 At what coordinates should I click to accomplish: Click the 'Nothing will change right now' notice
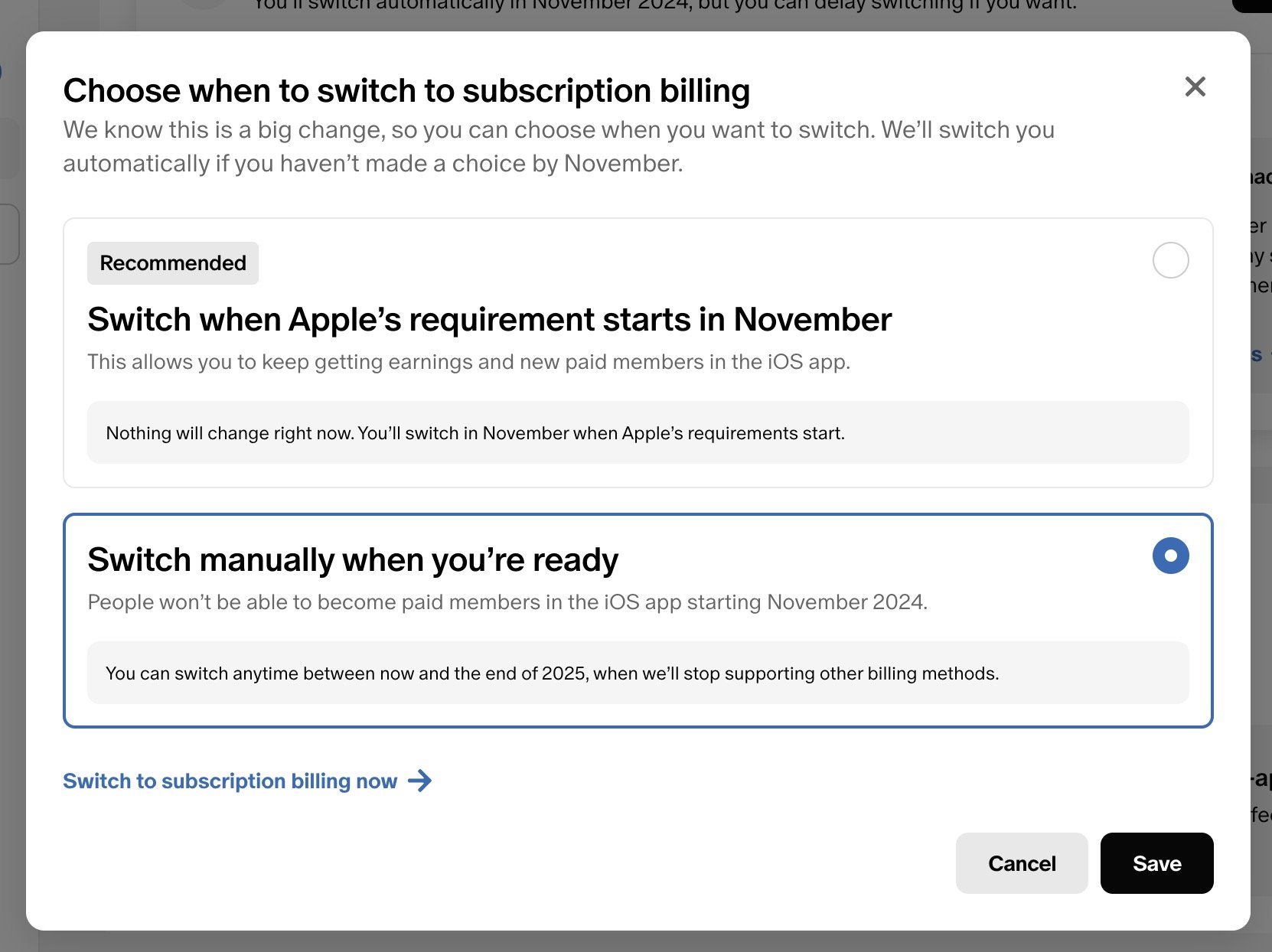tap(475, 433)
